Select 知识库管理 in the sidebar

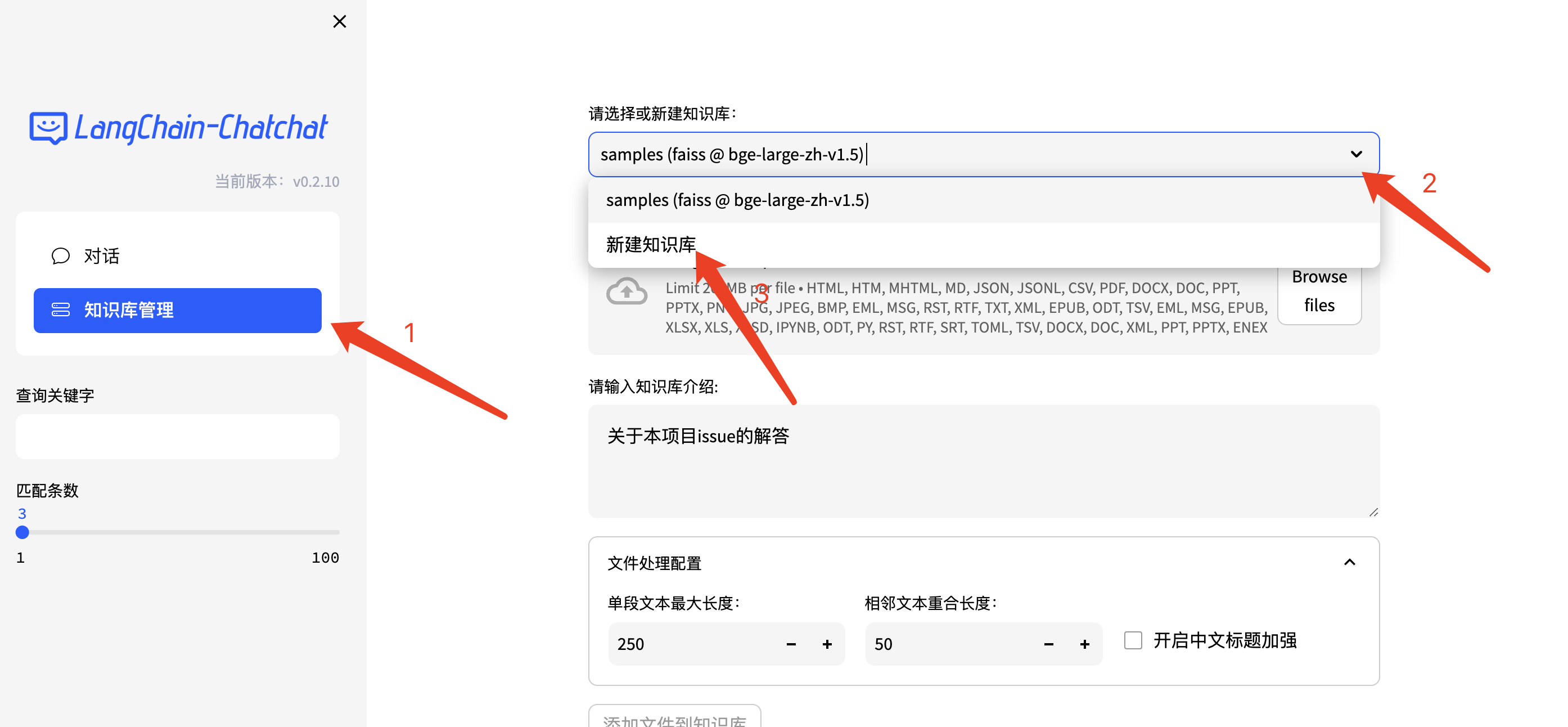(x=177, y=310)
